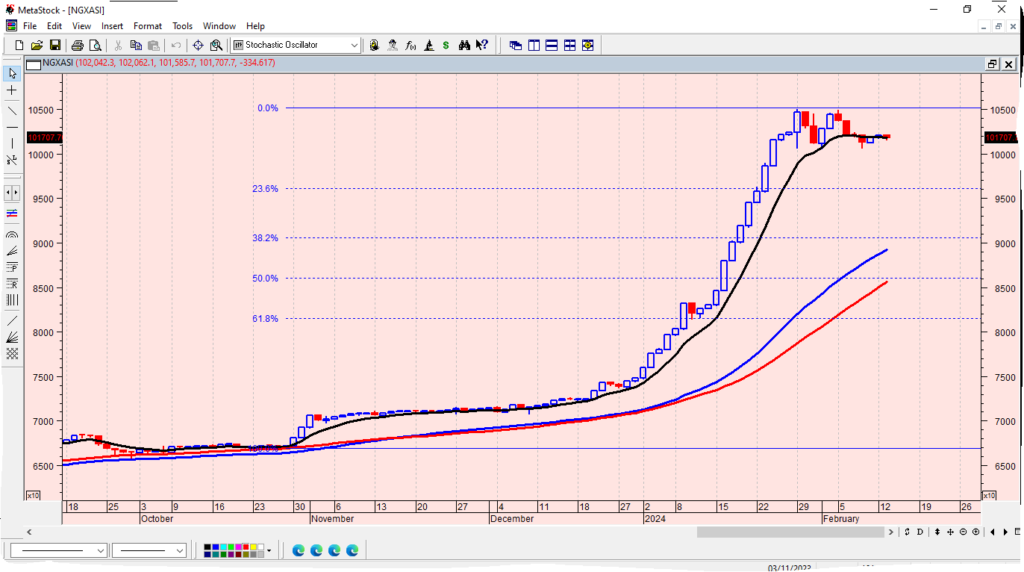1024x572 pixels.
Task: Expand the color palette dropdown arrow
Action: (x=269, y=550)
